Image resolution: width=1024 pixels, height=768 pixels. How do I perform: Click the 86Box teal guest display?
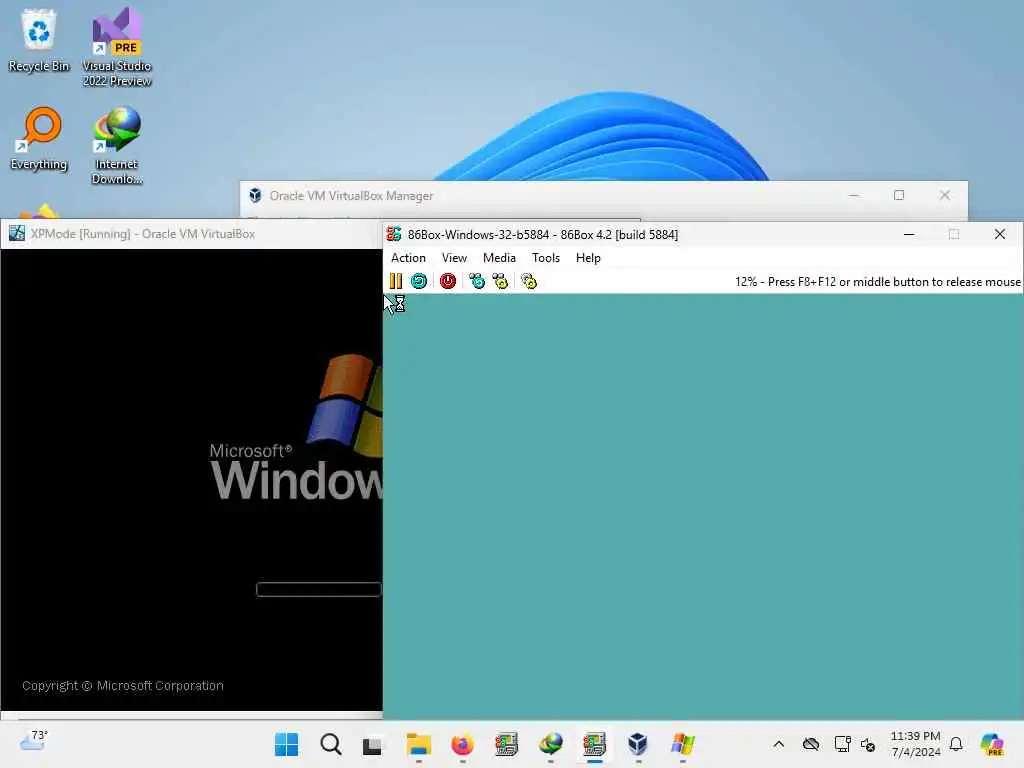(703, 506)
